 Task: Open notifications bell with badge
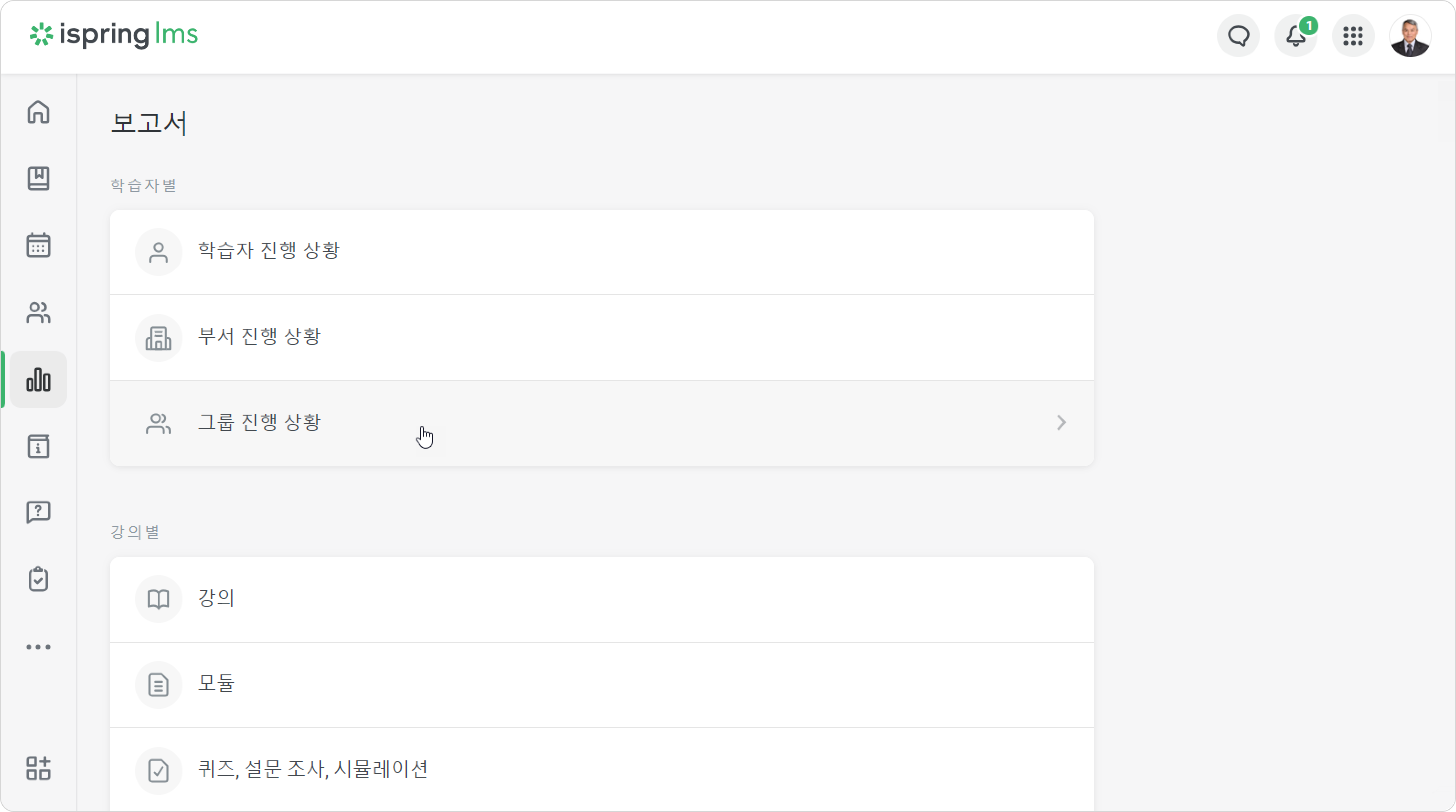click(x=1296, y=36)
